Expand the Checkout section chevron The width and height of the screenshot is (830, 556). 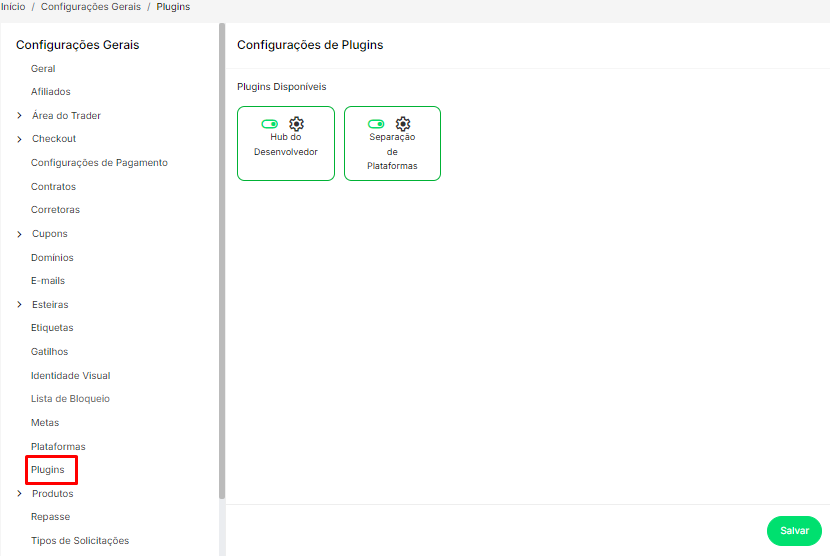pyautogui.click(x=20, y=139)
